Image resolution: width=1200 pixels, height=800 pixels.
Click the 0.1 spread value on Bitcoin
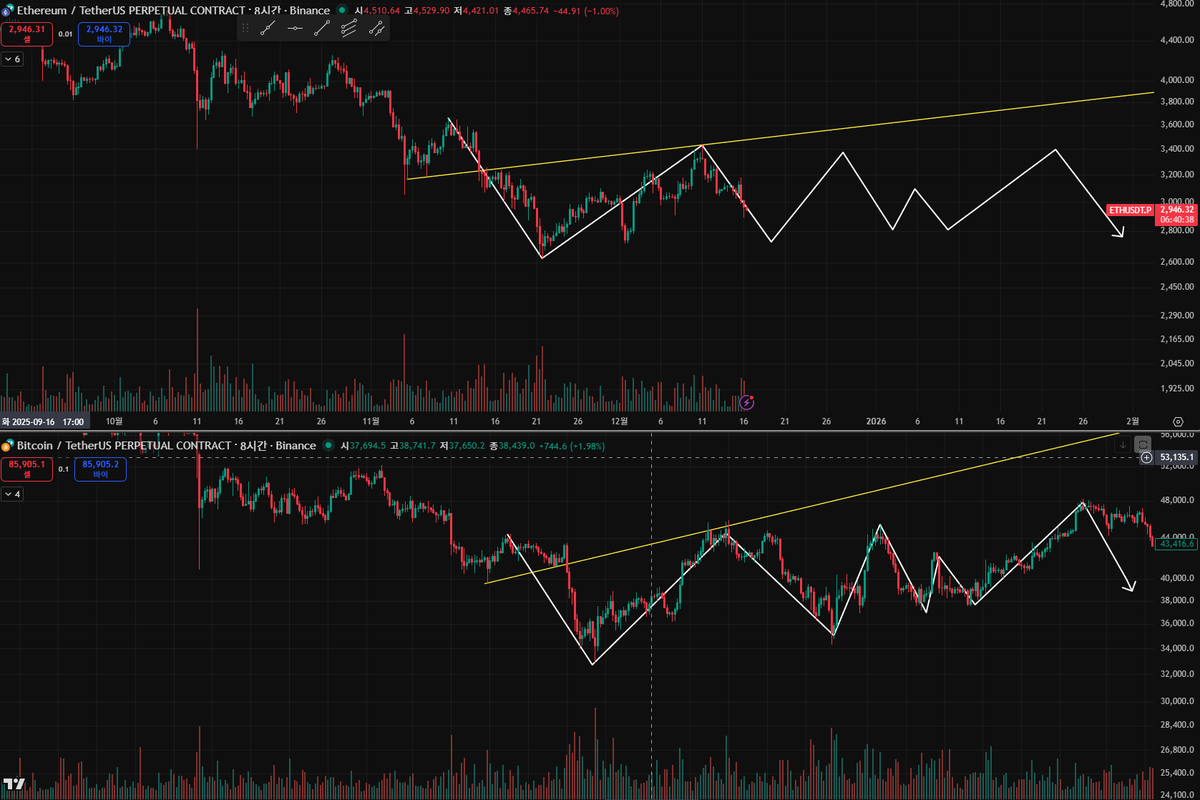click(x=63, y=469)
